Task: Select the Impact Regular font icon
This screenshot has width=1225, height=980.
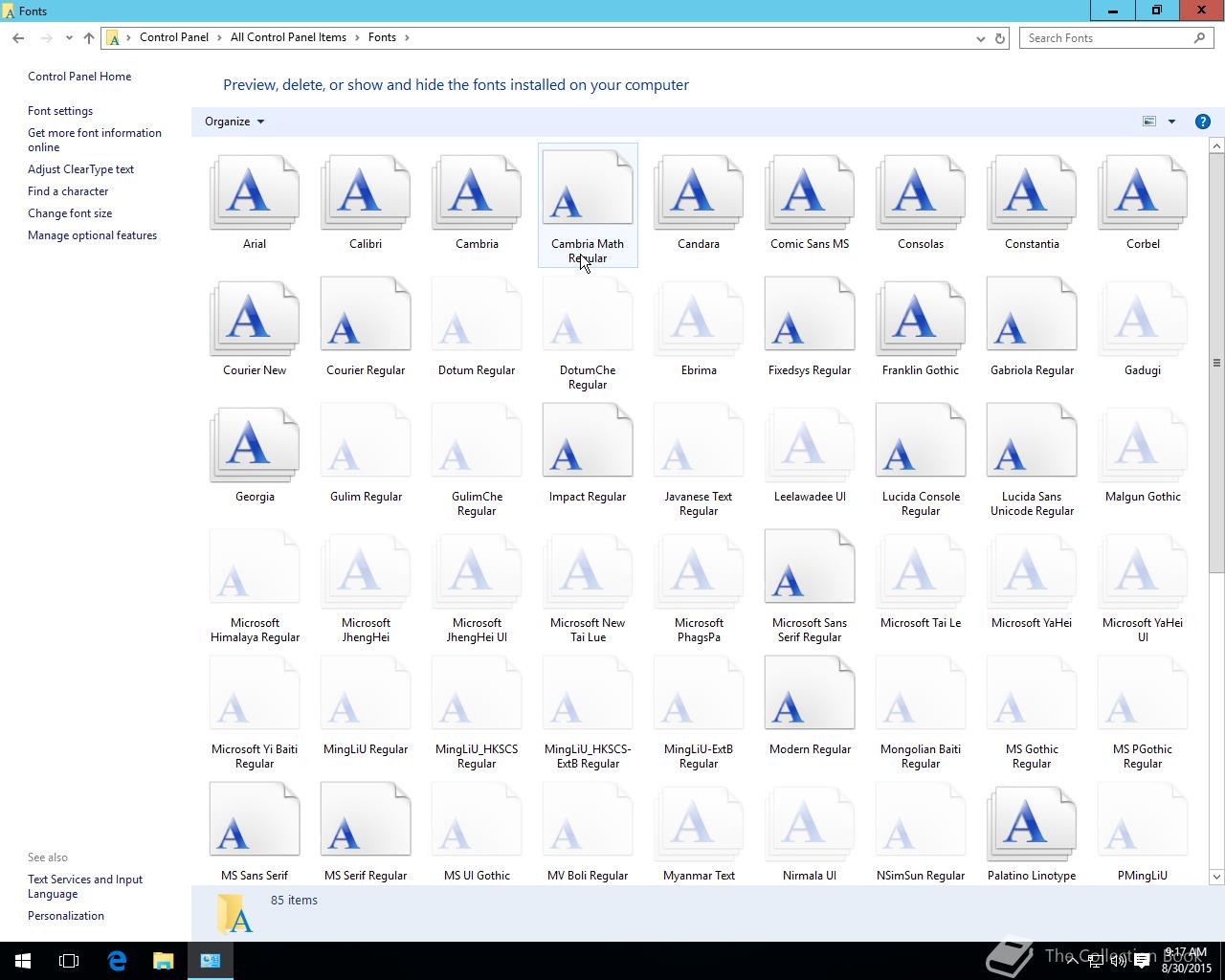Action: [x=588, y=442]
